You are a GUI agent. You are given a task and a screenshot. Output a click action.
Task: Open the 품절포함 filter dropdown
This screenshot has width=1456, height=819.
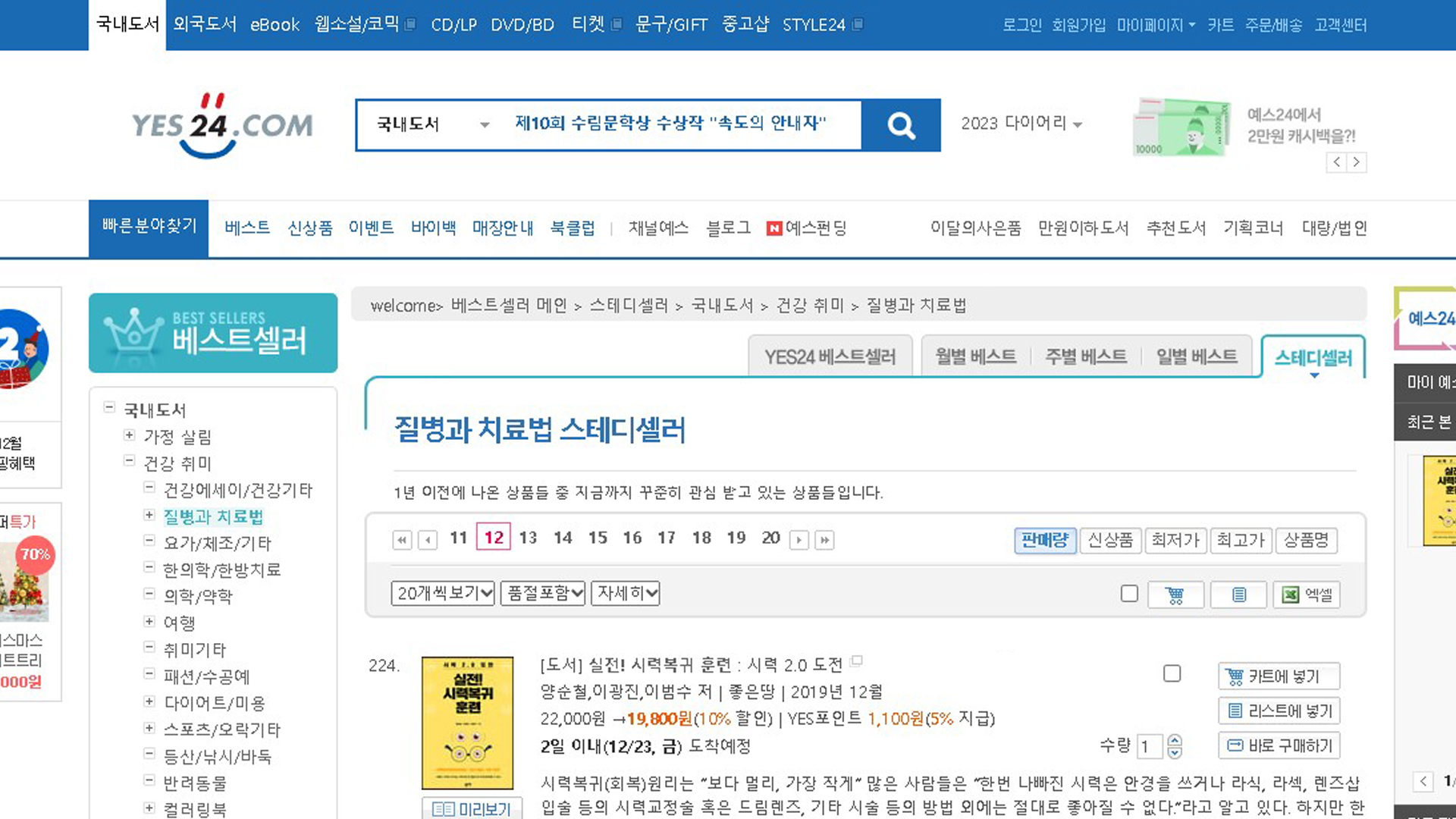coord(543,593)
